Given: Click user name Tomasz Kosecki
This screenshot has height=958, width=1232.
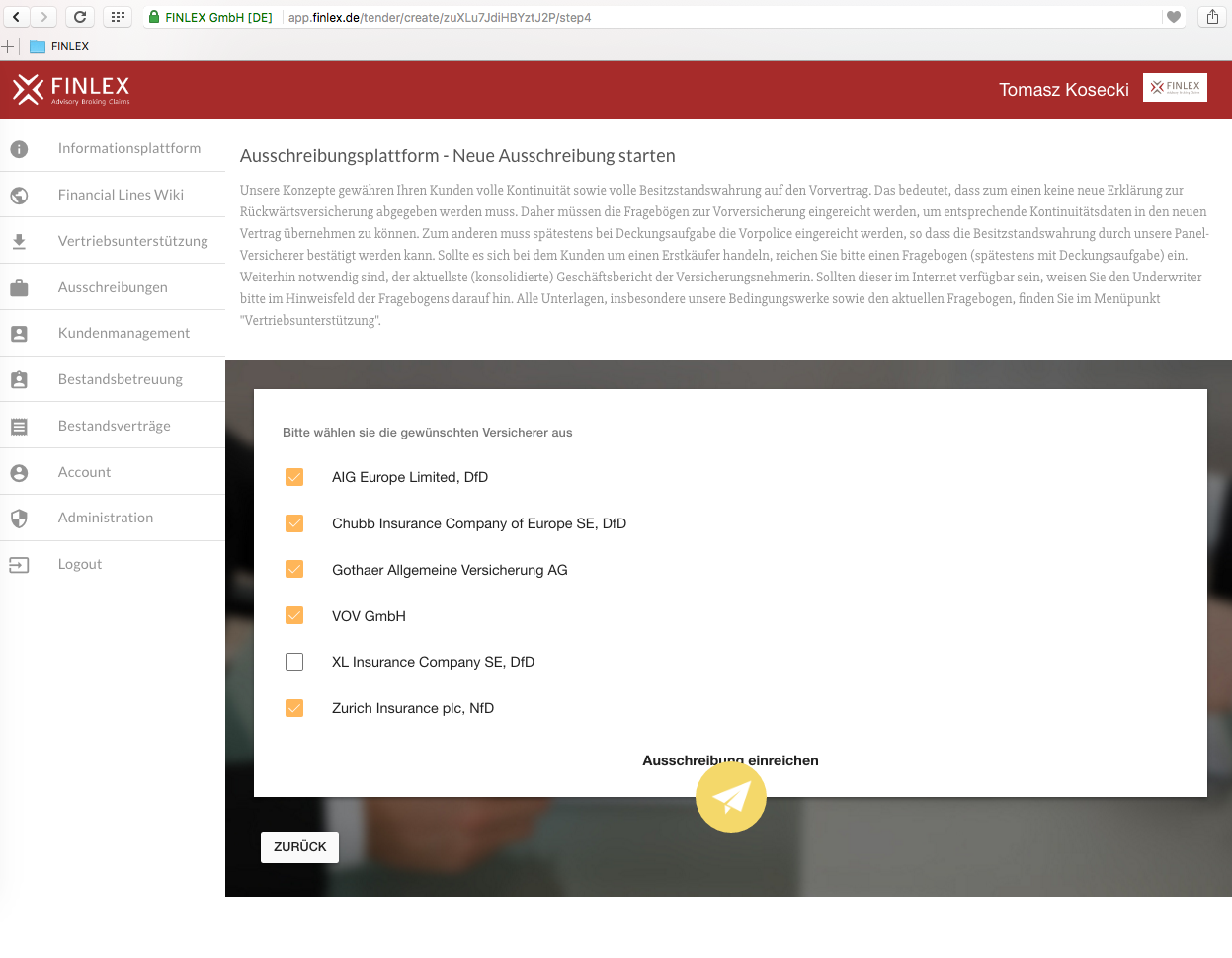Looking at the screenshot, I should tap(1063, 90).
